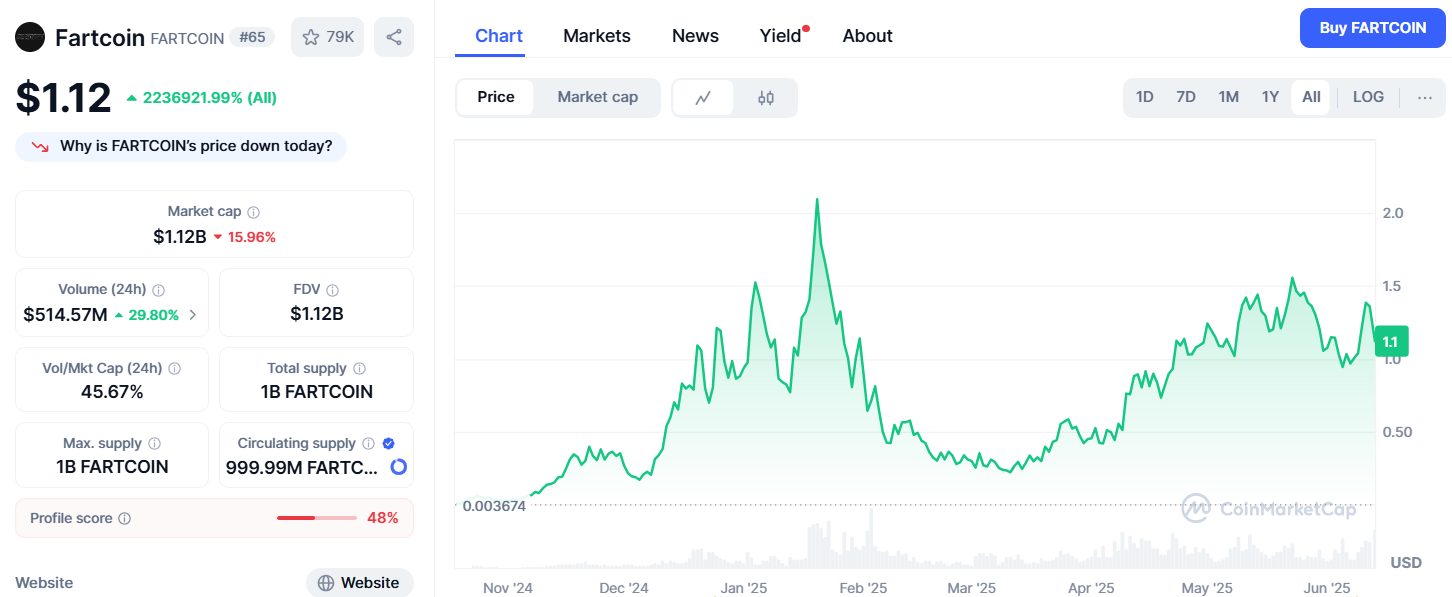The width and height of the screenshot is (1452, 597).
Task: Open the News tab
Action: [x=695, y=36]
